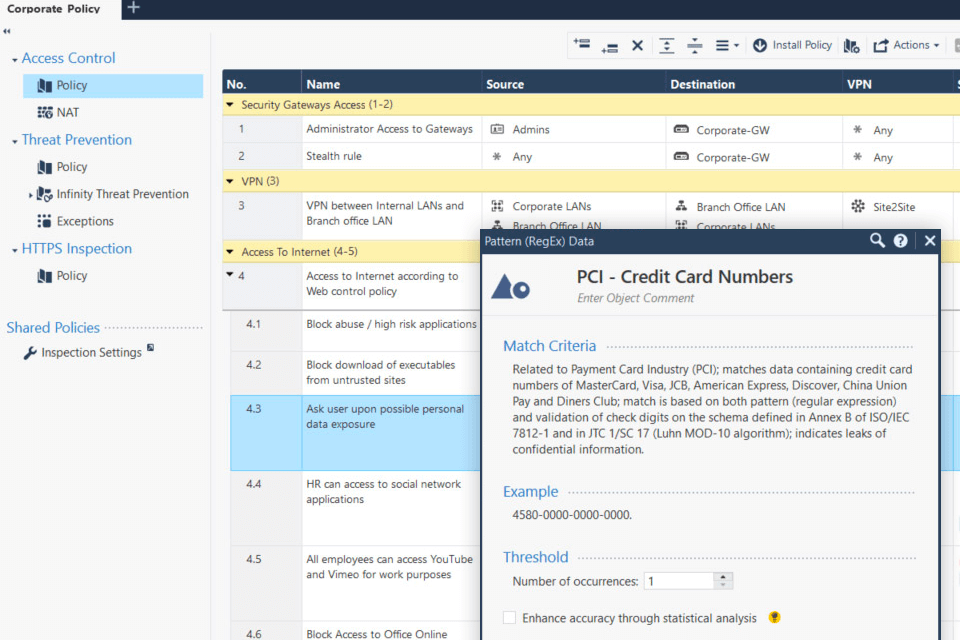Delete rule with the X toolbar icon
This screenshot has width=960, height=640.
tap(637, 45)
